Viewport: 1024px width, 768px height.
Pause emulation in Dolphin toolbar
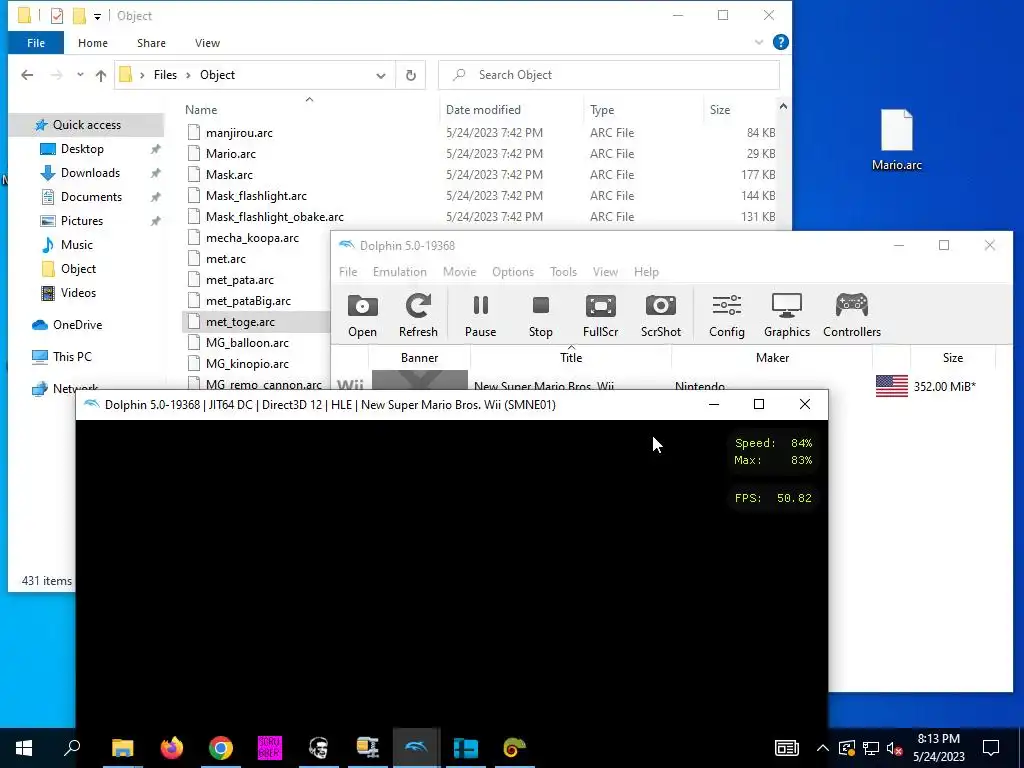(x=480, y=315)
